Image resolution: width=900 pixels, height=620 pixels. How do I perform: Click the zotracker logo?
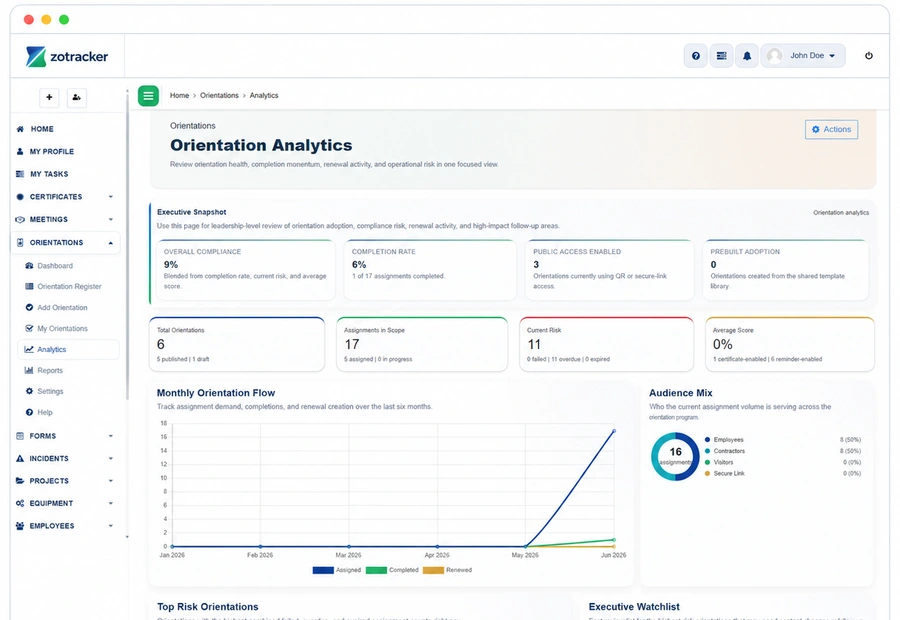67,56
